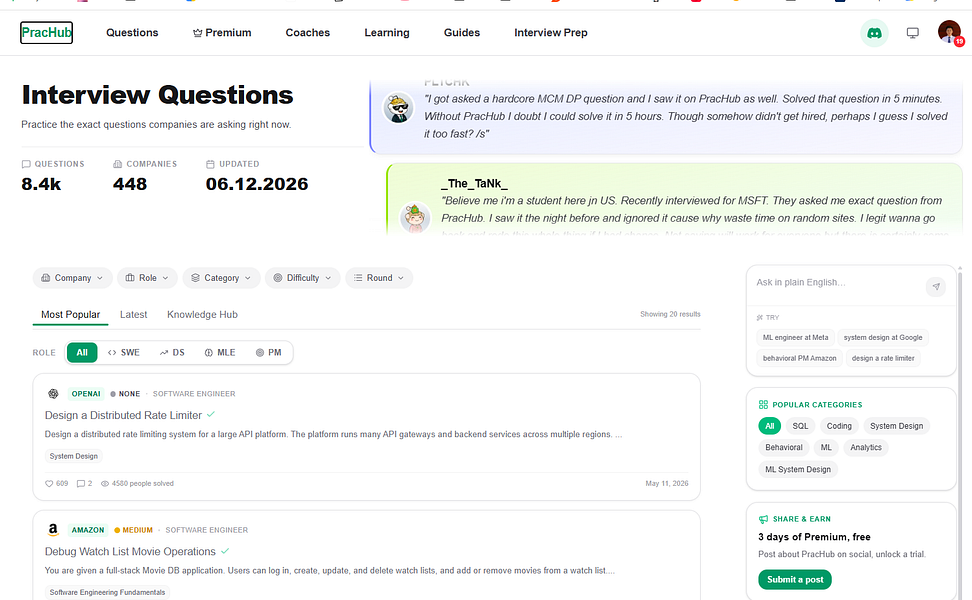Open Questions in the top navigation

(132, 32)
